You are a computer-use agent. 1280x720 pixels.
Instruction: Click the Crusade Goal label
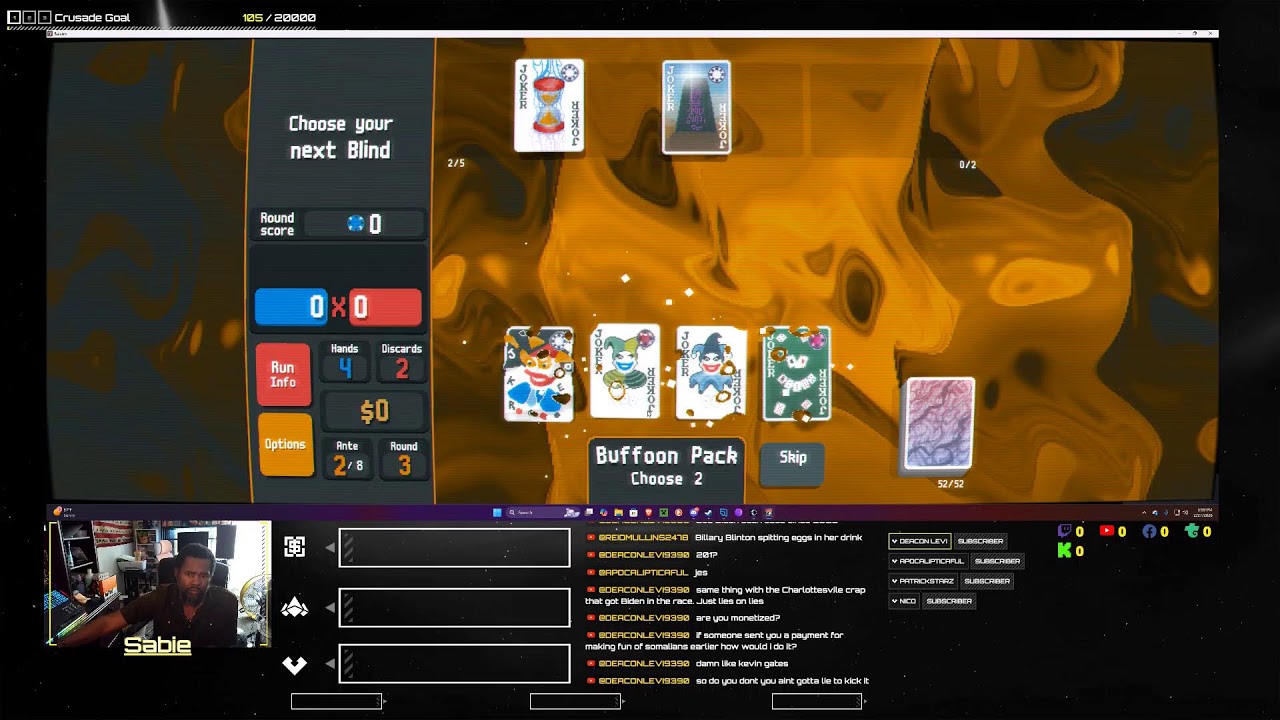92,18
